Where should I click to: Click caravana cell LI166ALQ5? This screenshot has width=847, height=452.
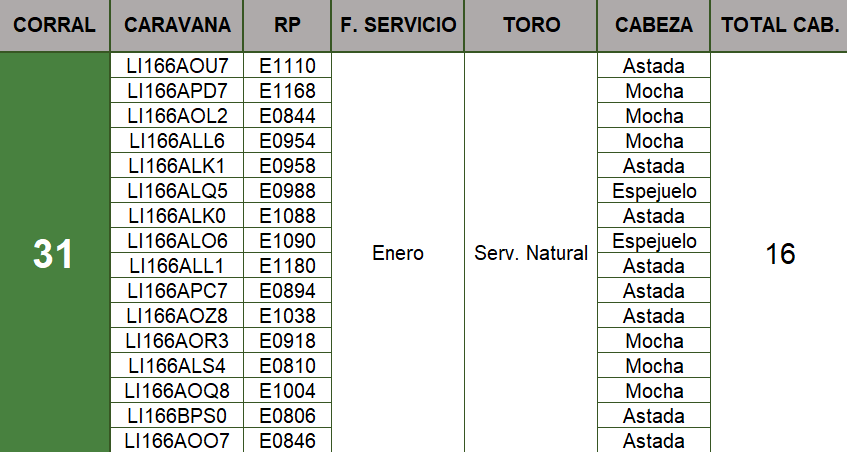pyautogui.click(x=178, y=191)
